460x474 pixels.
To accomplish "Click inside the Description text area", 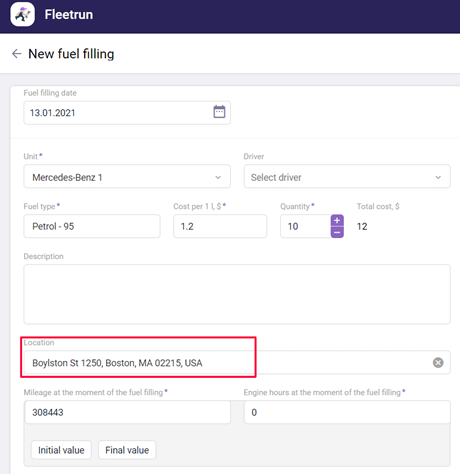I will [x=237, y=294].
